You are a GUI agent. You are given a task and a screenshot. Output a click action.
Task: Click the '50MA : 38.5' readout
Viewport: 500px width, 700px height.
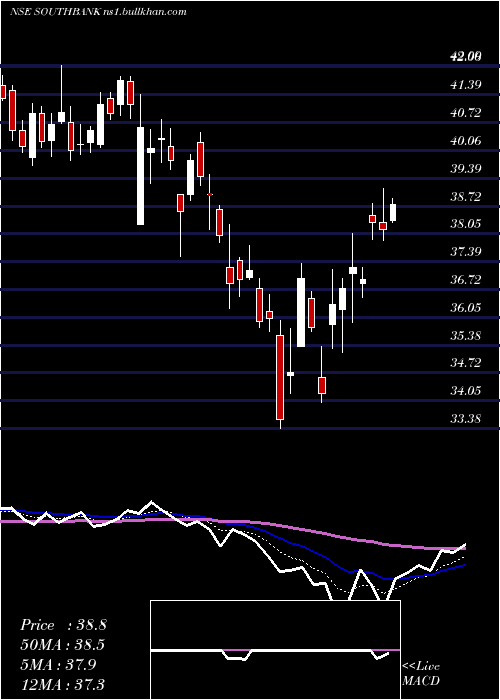click(63, 645)
